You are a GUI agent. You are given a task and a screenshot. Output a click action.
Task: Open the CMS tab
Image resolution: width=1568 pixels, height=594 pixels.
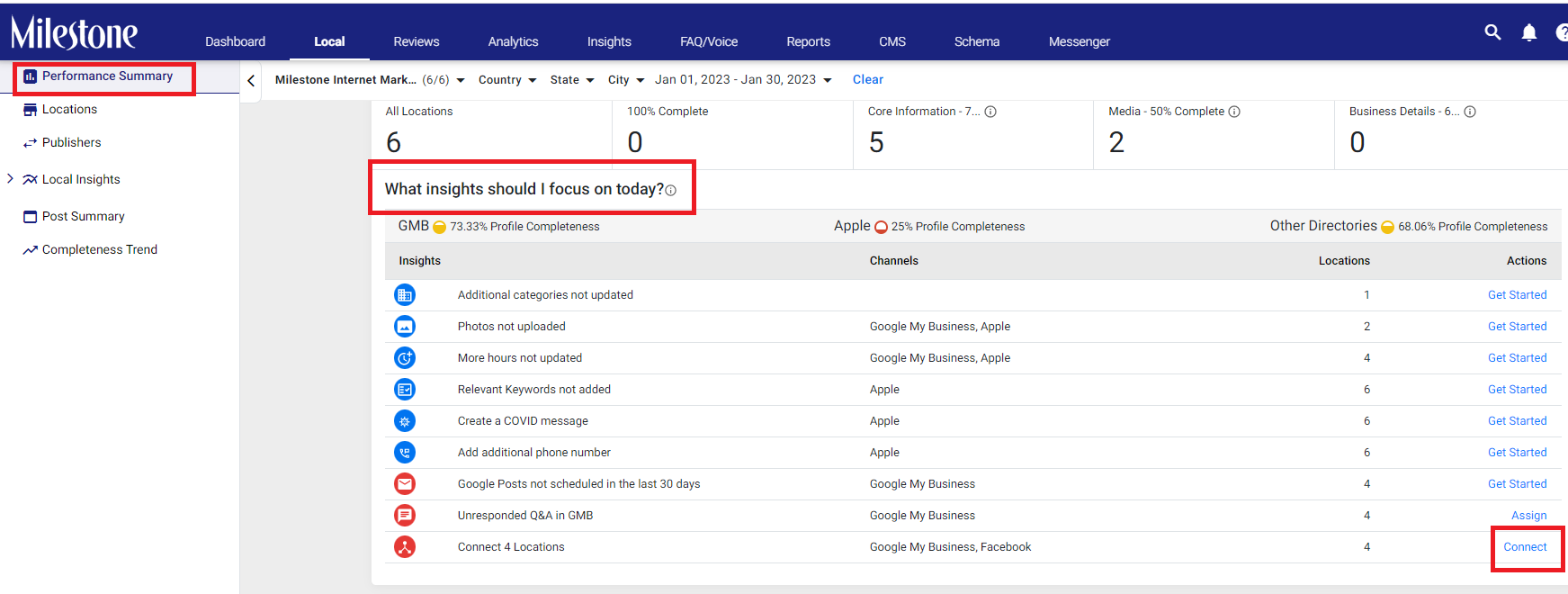[x=892, y=41]
